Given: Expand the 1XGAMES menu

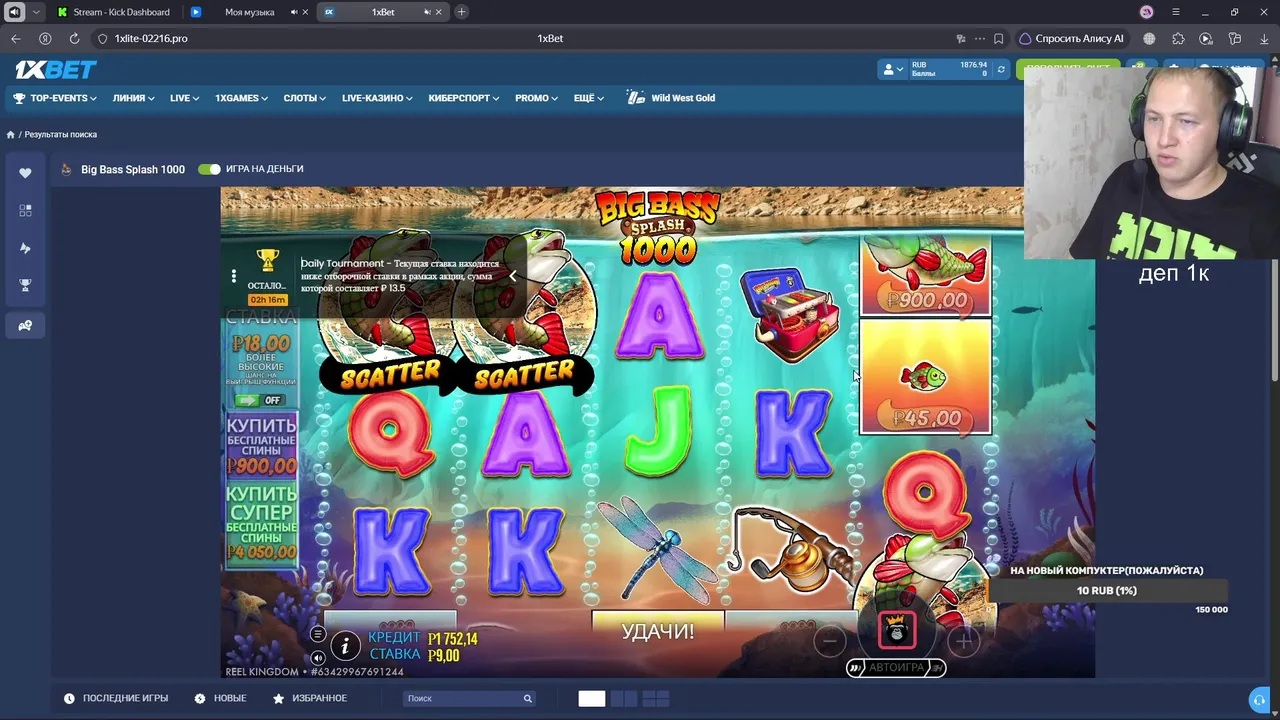Looking at the screenshot, I should click(x=241, y=98).
